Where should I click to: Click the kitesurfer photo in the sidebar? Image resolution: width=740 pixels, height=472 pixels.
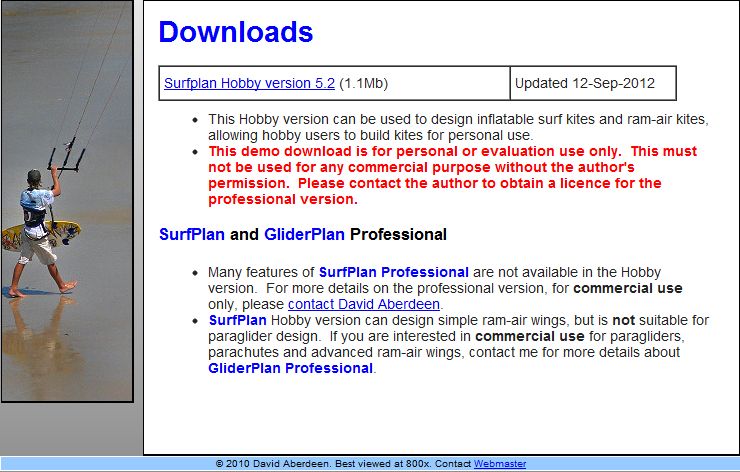tap(66, 200)
